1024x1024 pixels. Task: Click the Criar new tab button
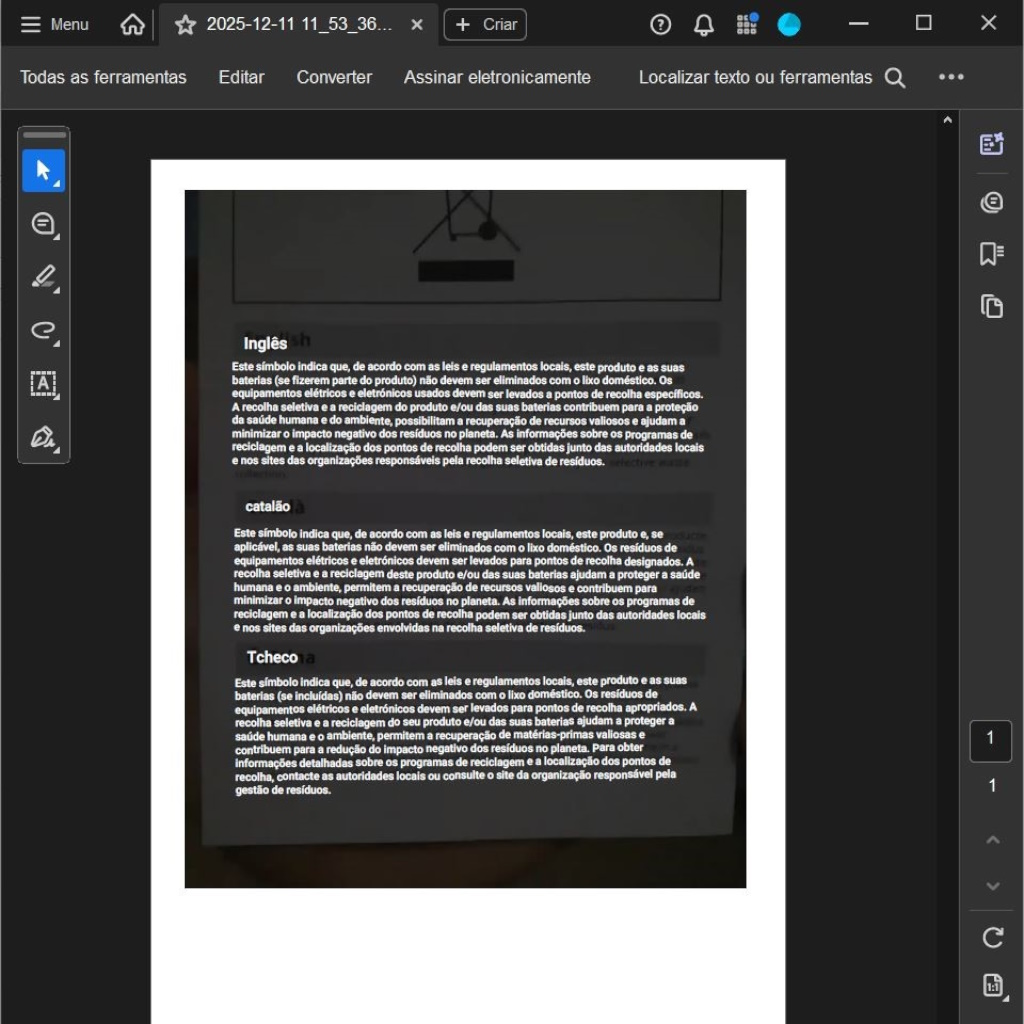click(485, 25)
